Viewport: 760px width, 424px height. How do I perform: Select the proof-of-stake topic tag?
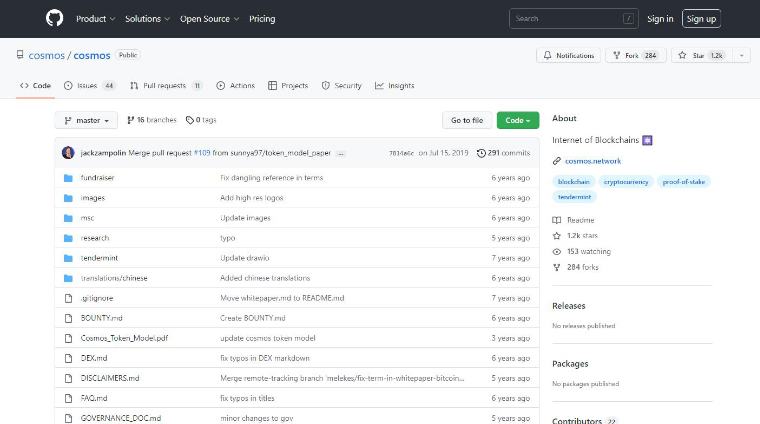point(683,182)
